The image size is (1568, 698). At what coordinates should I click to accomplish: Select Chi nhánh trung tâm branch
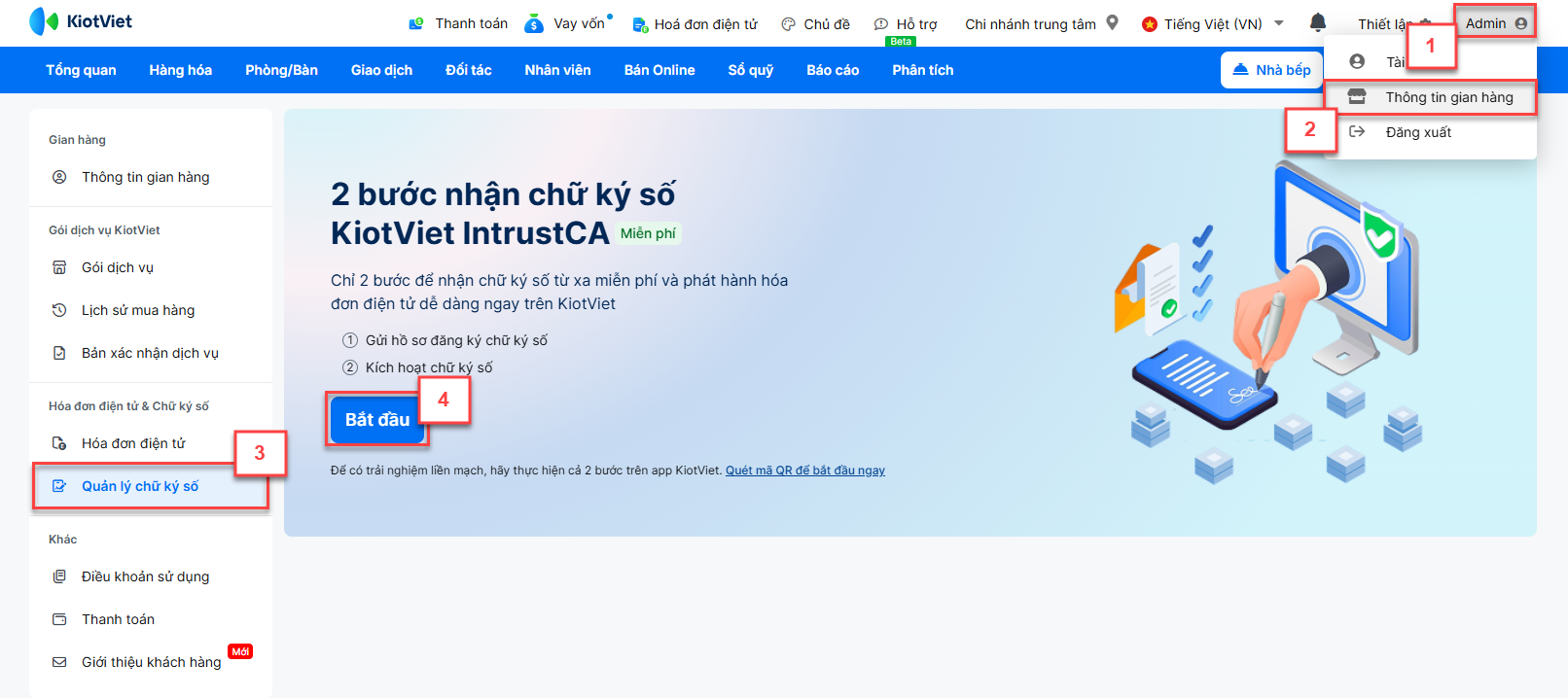[1030, 24]
